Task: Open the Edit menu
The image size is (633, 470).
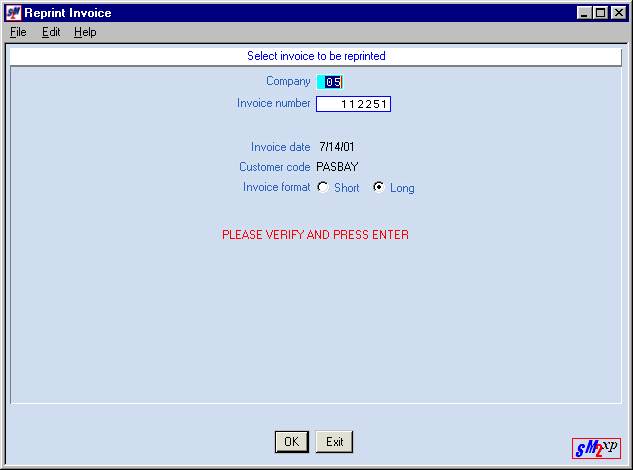Action: point(51,32)
